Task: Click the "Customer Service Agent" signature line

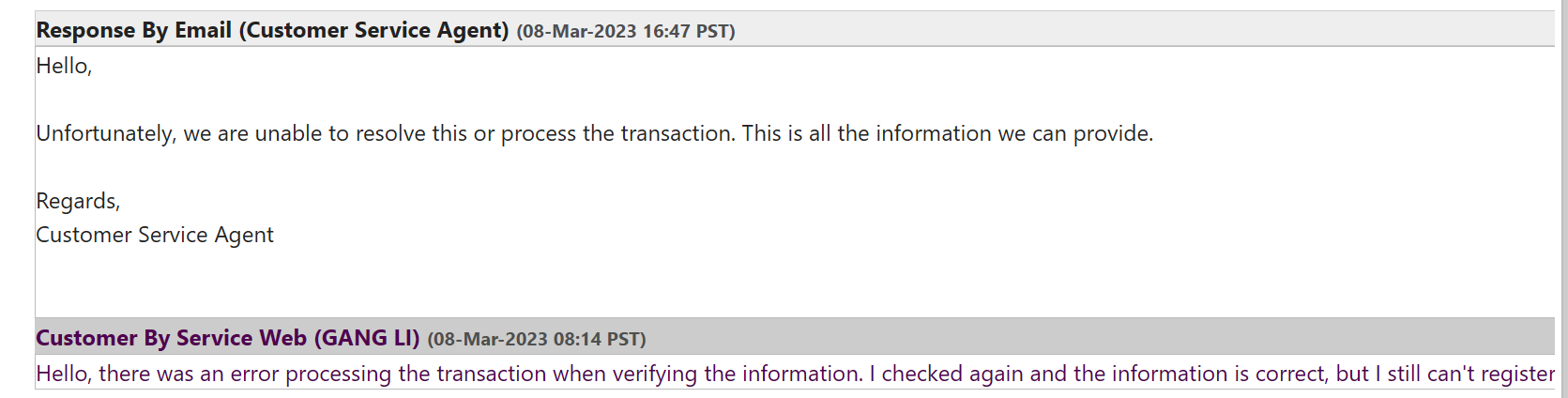Action: click(x=155, y=235)
